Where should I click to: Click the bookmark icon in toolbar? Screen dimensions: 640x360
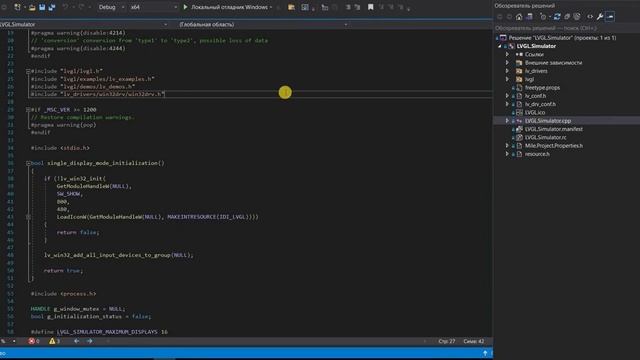(x=371, y=7)
